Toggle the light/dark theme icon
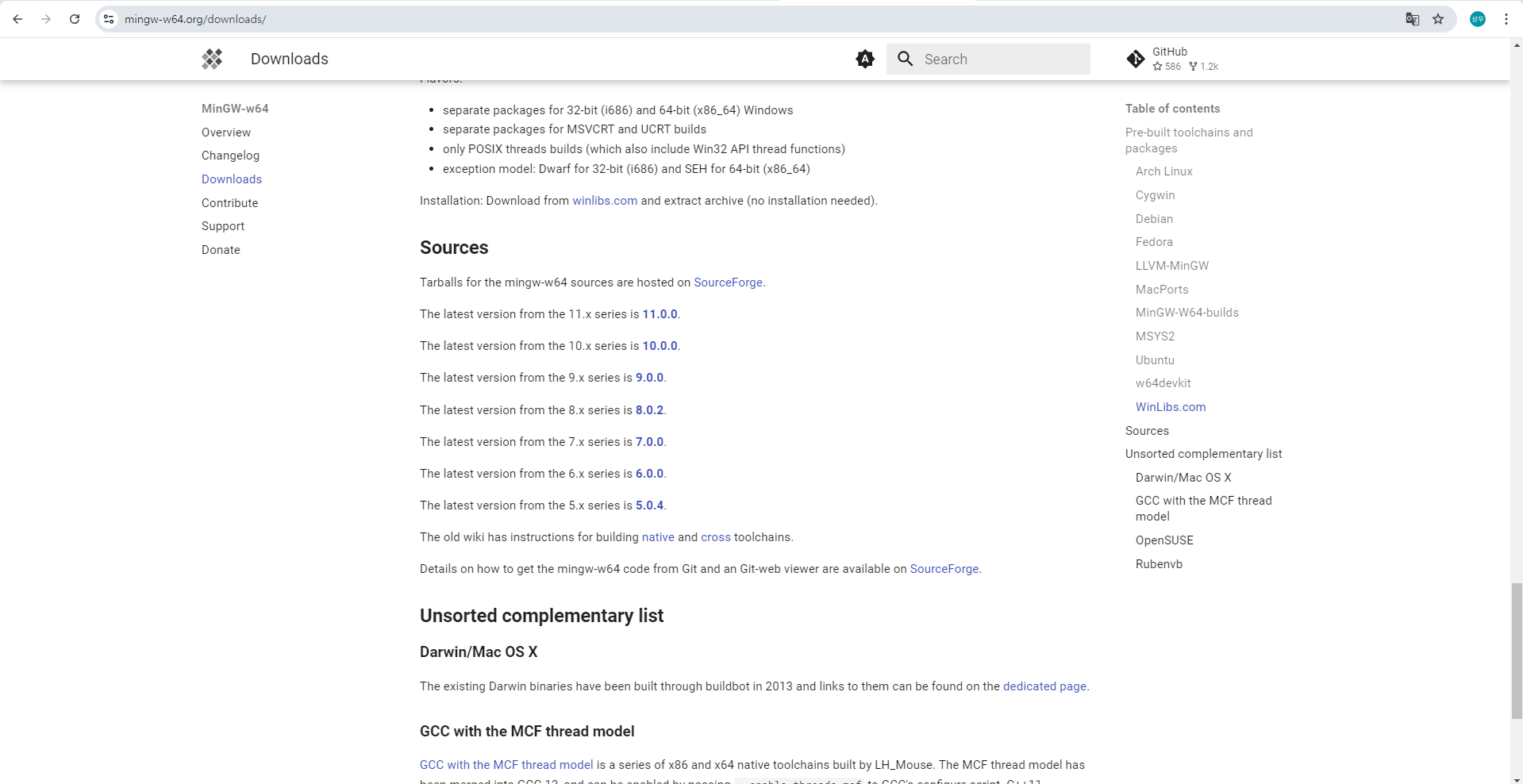The width and height of the screenshot is (1523, 784). 865,59
